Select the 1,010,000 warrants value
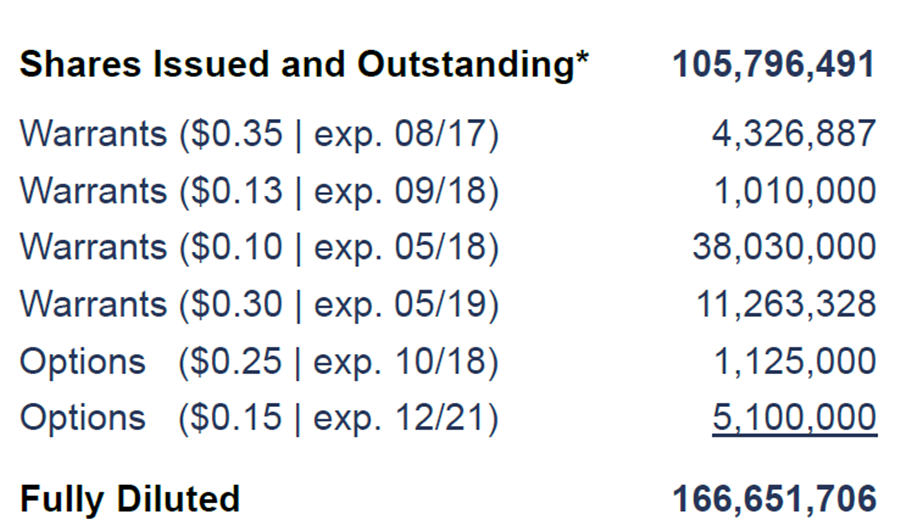This screenshot has width=900, height=525. click(795, 191)
